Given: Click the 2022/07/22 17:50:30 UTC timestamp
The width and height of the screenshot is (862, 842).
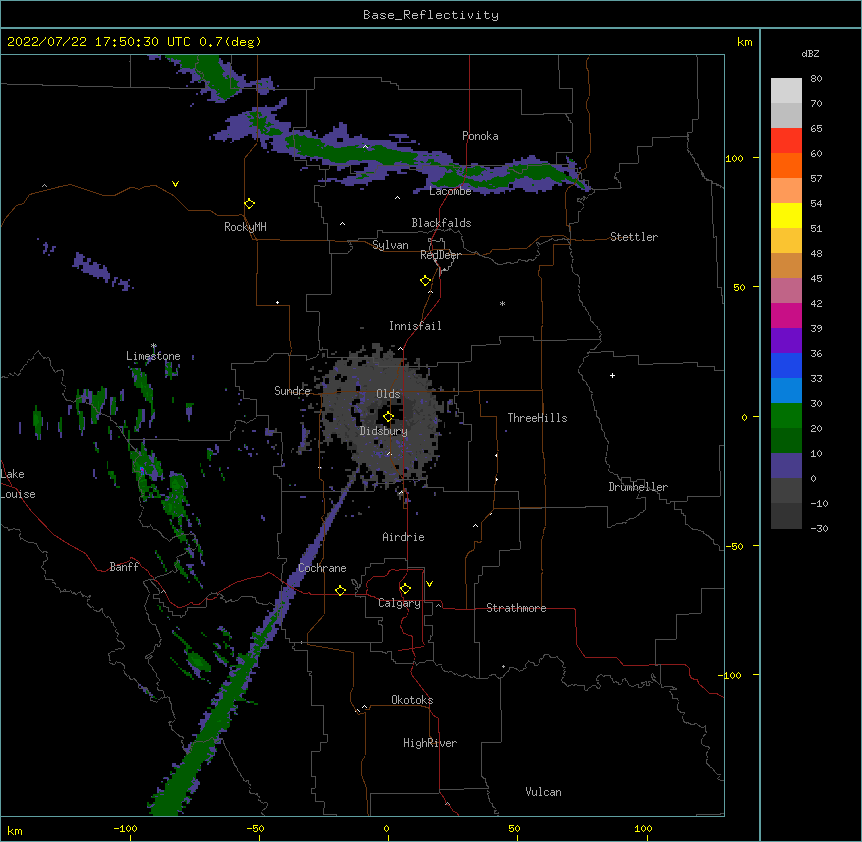Looking at the screenshot, I should point(99,42).
